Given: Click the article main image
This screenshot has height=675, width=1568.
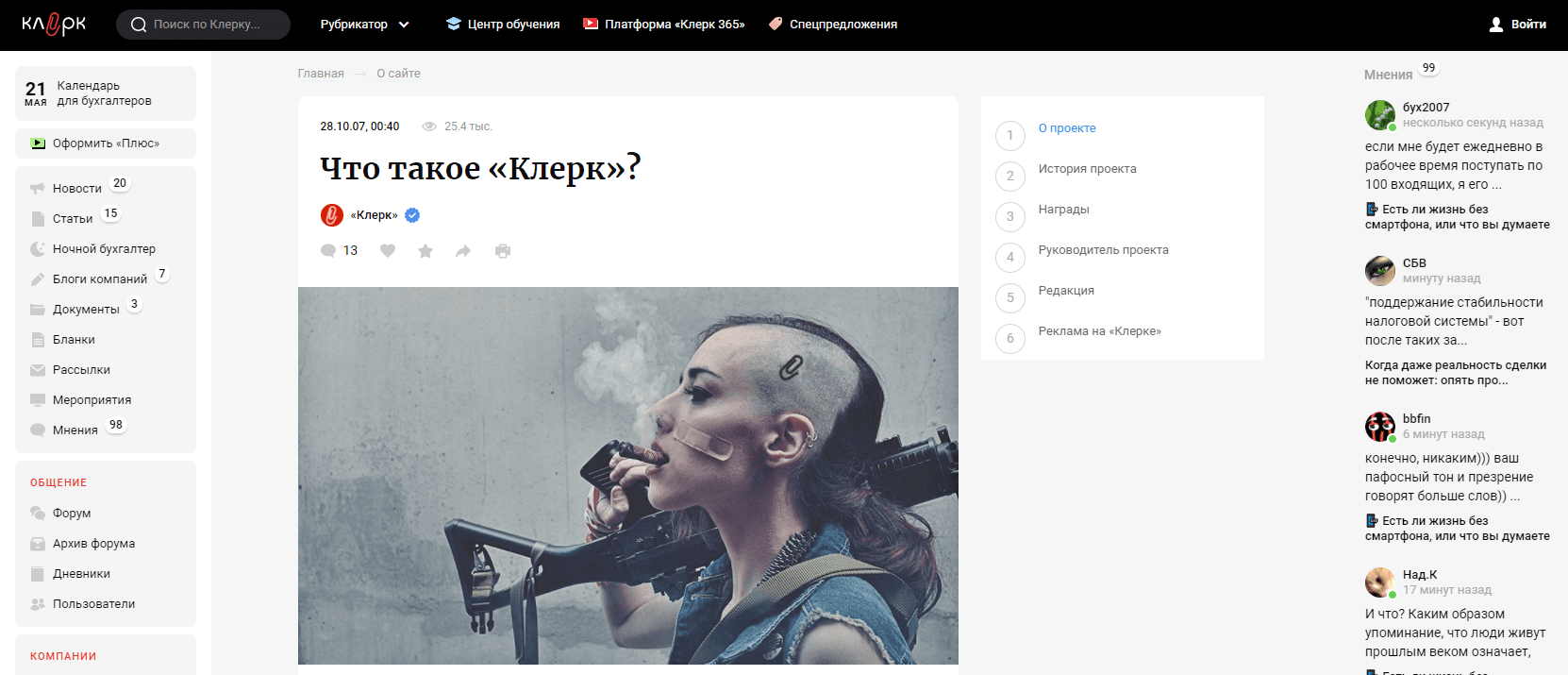Looking at the screenshot, I should coord(628,476).
